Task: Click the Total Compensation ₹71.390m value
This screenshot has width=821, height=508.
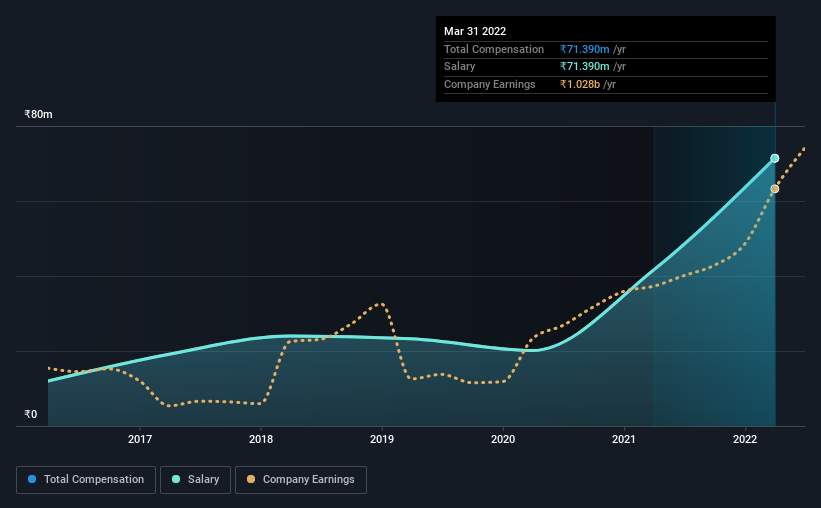Action: coord(584,49)
